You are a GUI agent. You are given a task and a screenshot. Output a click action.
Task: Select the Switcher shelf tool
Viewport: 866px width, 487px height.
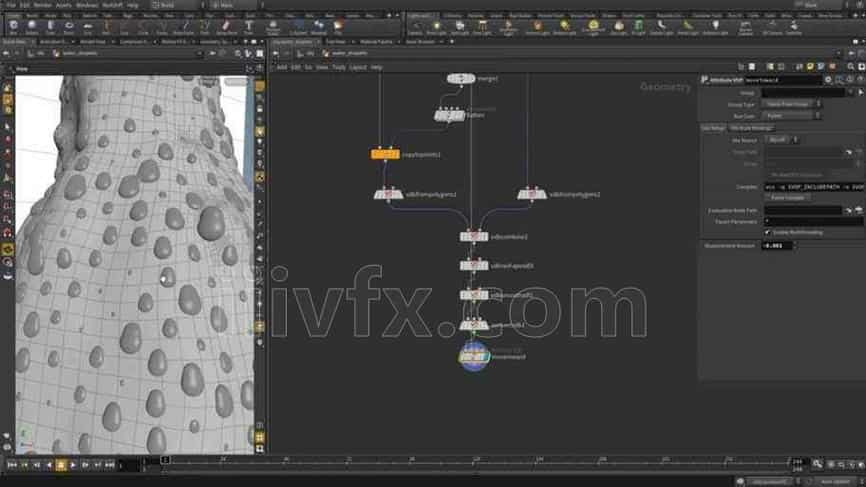[794, 27]
